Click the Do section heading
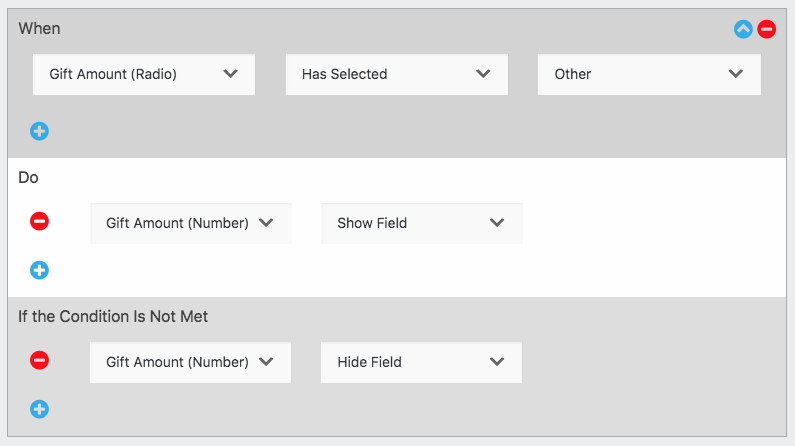 (x=28, y=177)
